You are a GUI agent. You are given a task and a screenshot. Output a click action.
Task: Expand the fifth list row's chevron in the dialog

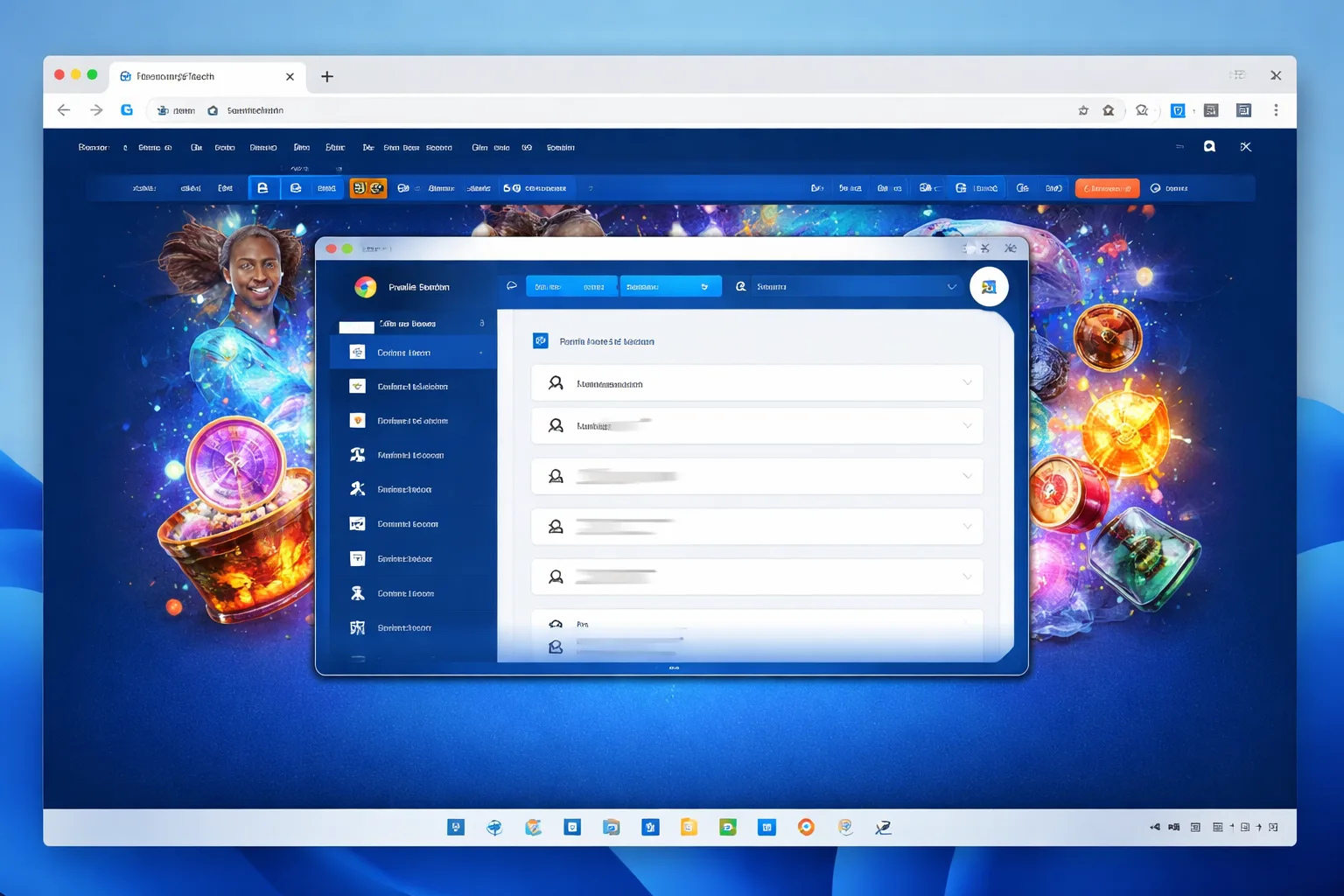click(x=967, y=577)
